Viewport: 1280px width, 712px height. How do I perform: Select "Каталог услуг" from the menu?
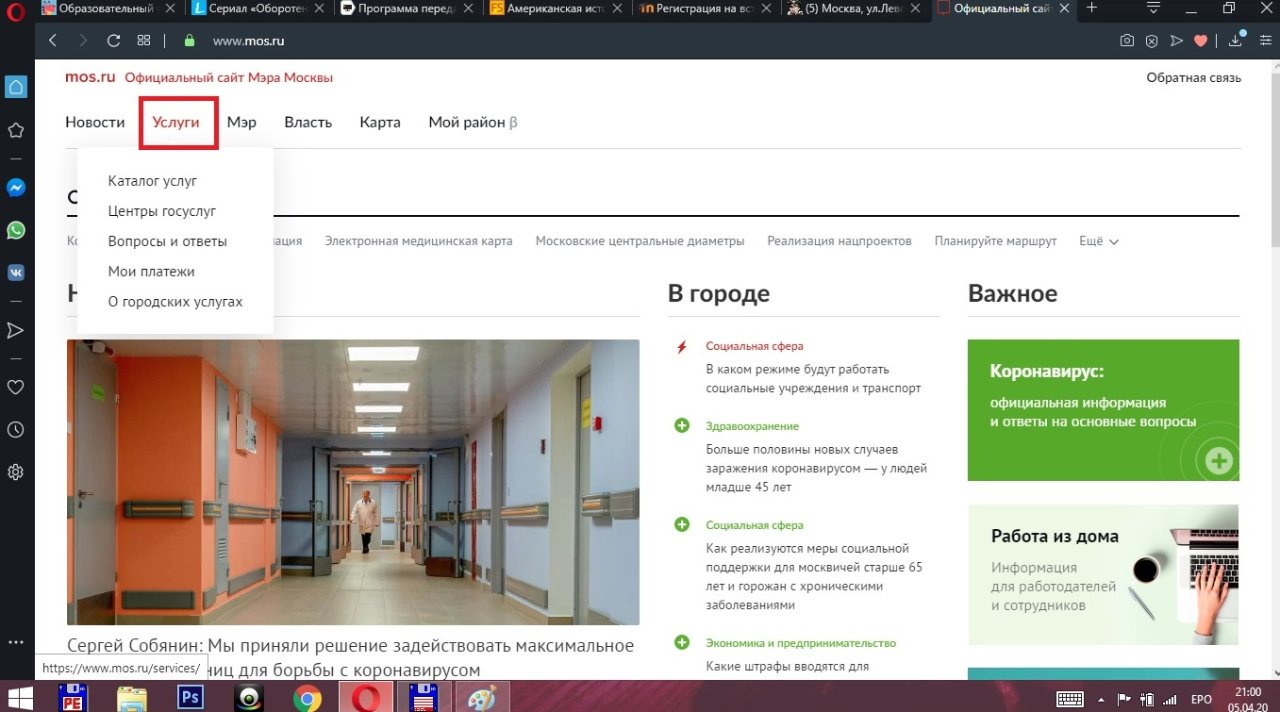[x=152, y=181]
